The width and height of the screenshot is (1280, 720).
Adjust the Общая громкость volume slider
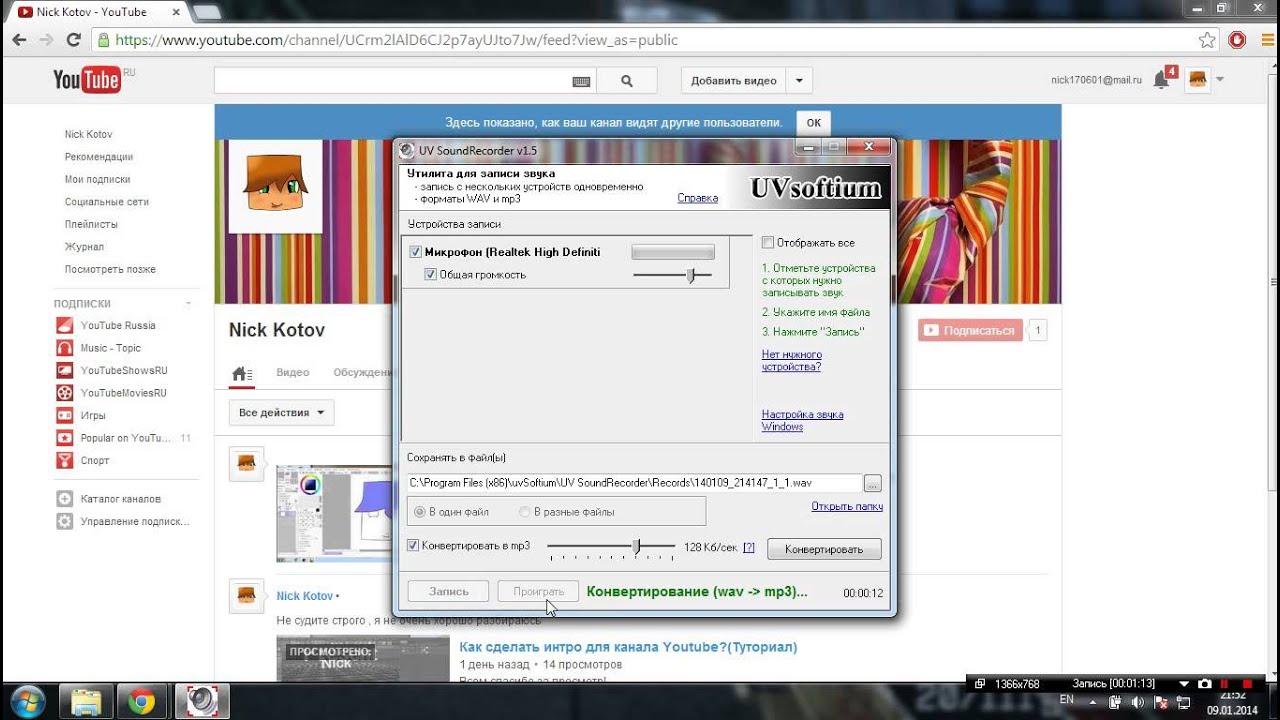[x=690, y=275]
